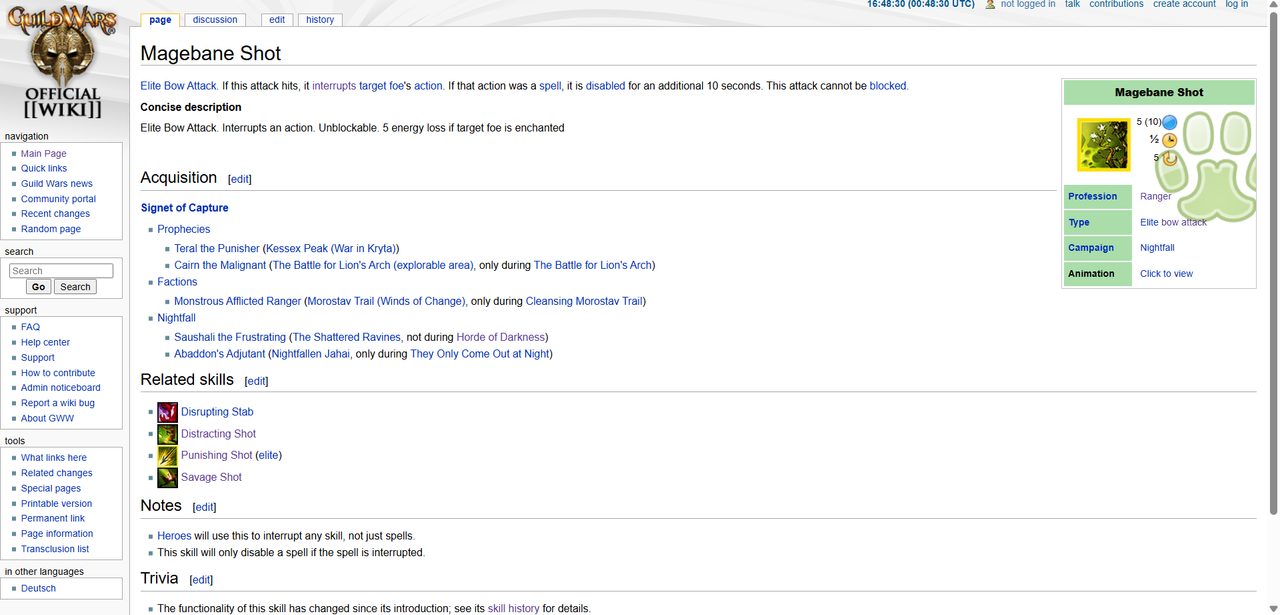The image size is (1280, 615).
Task: Open What links here tool
Action: pos(54,458)
